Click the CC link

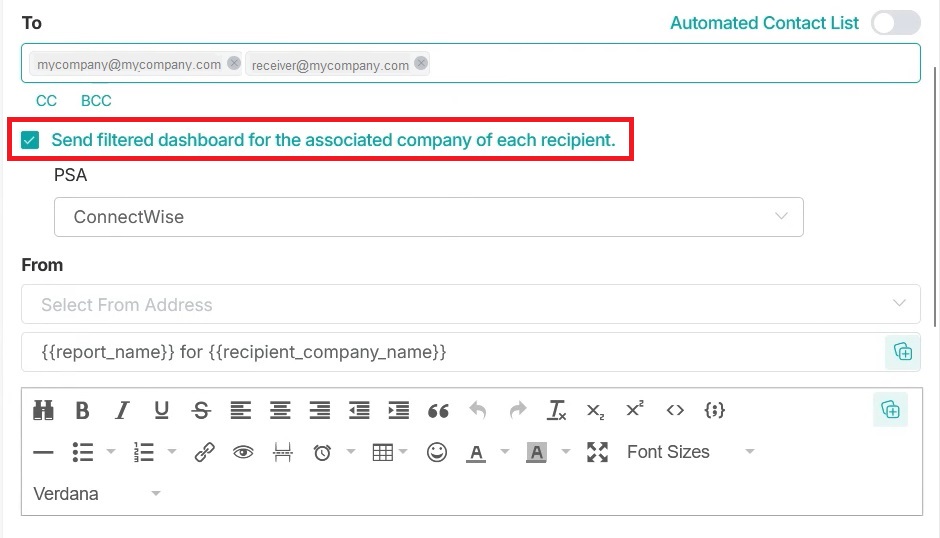tap(46, 101)
